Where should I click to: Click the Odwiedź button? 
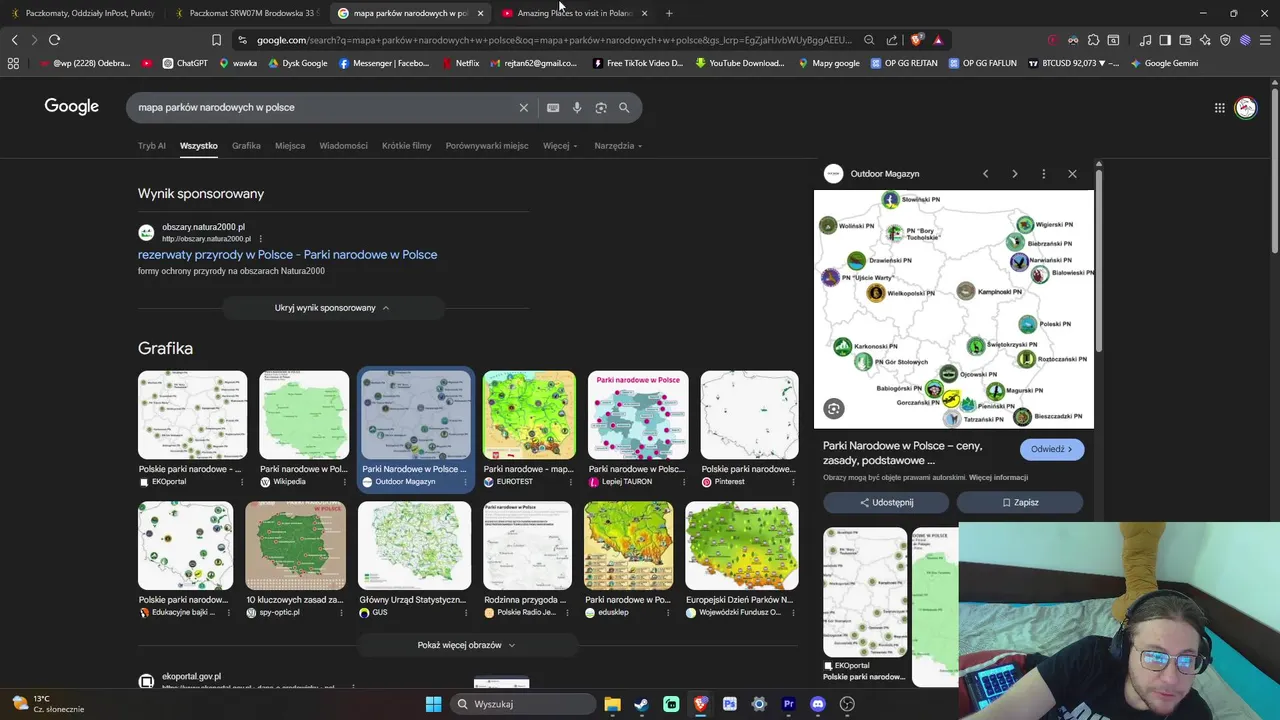pos(1051,449)
